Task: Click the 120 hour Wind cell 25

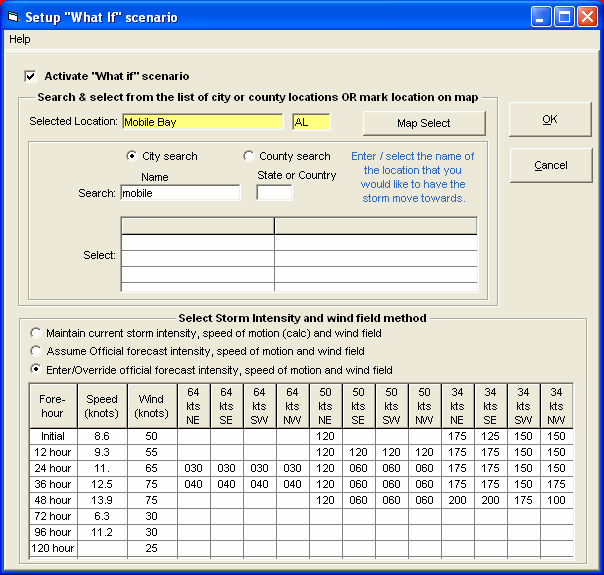Action: (x=151, y=548)
